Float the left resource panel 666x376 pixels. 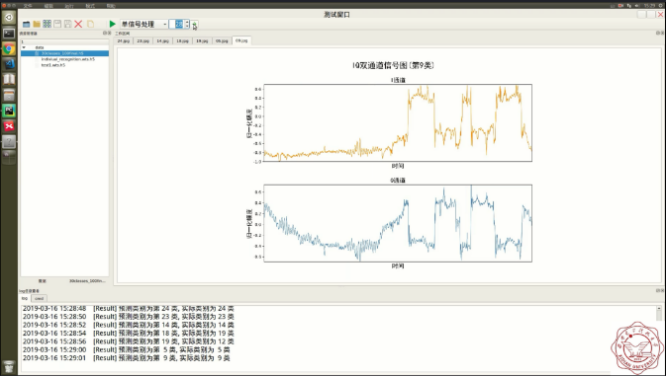click(x=105, y=33)
